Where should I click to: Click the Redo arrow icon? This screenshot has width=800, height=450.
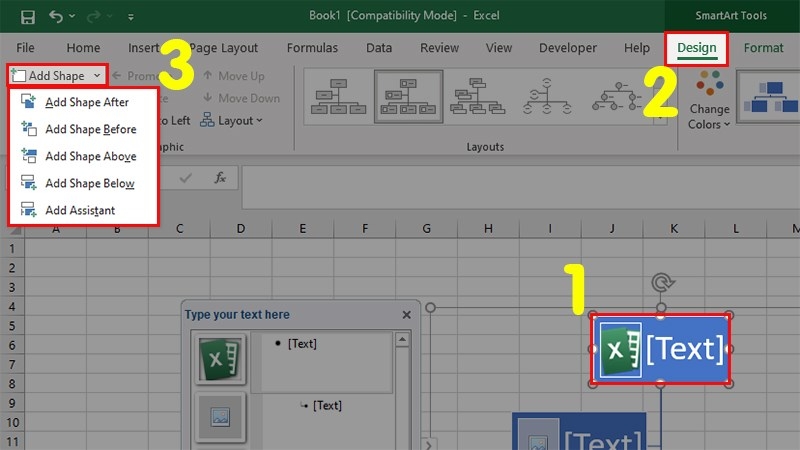[94, 16]
